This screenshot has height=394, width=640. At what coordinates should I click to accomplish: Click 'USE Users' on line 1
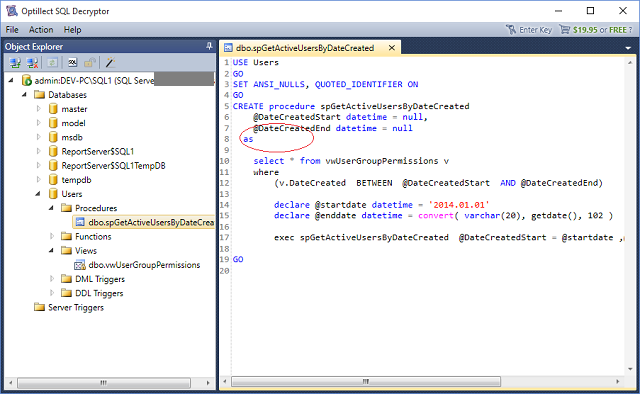tap(256, 62)
